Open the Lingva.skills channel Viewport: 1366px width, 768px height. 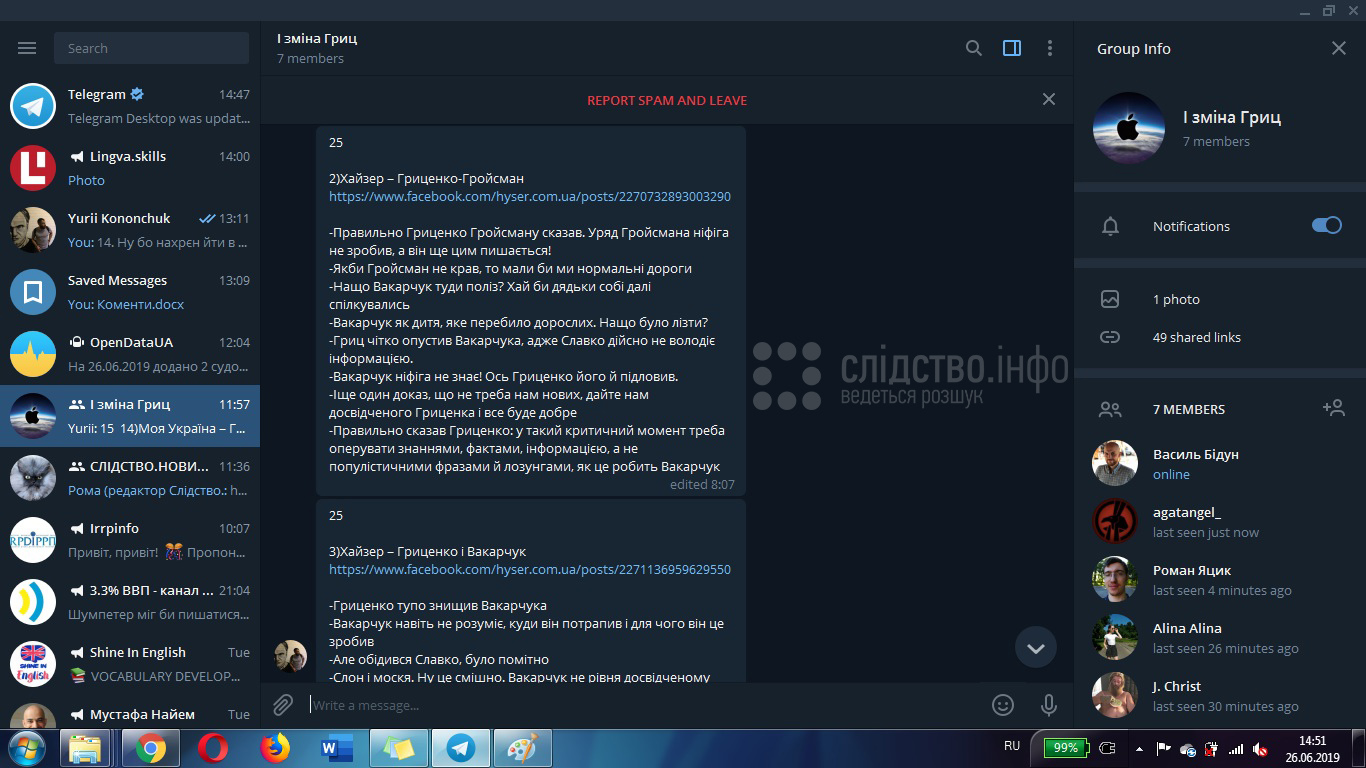(130, 168)
